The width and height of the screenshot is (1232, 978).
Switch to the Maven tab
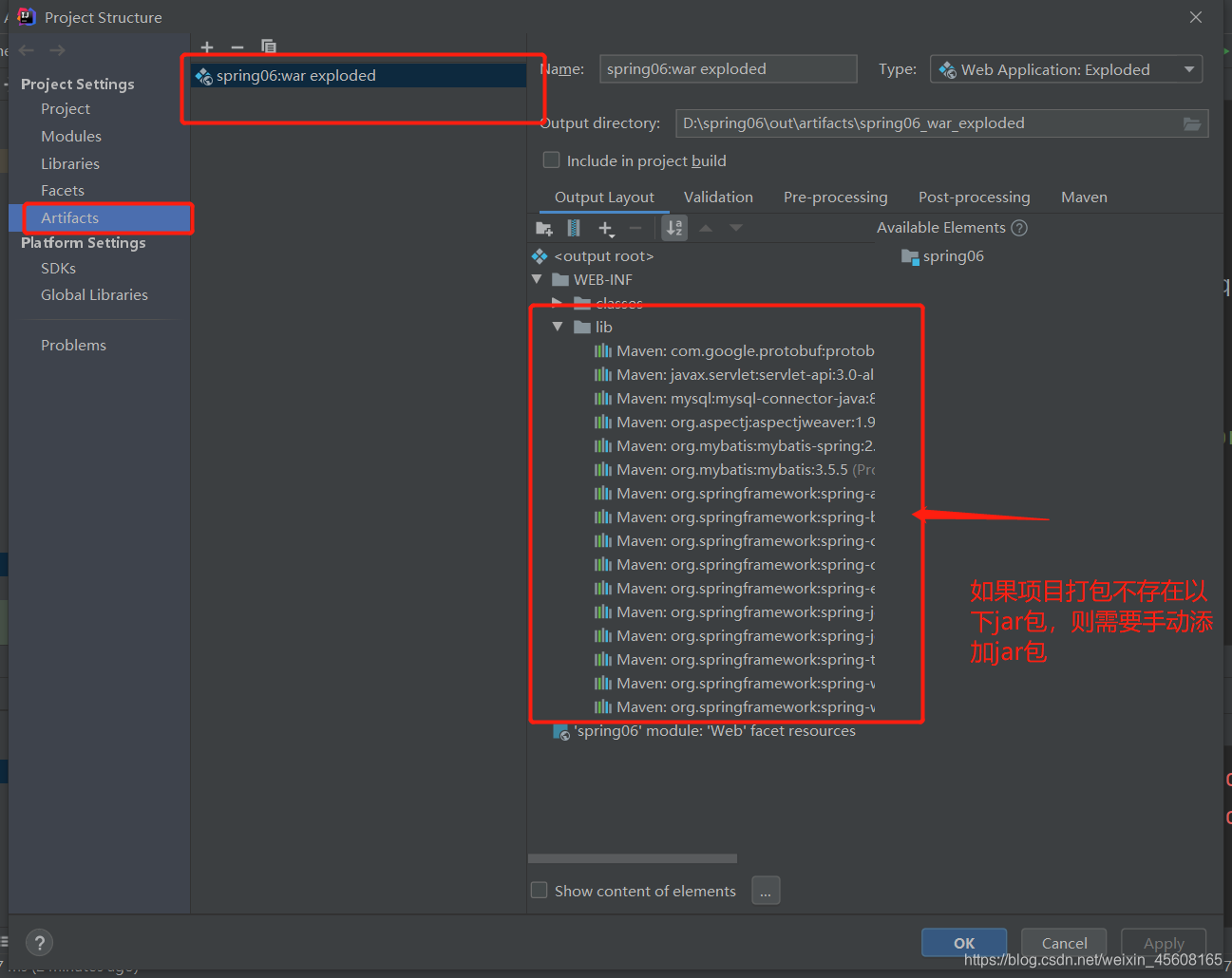click(1084, 197)
